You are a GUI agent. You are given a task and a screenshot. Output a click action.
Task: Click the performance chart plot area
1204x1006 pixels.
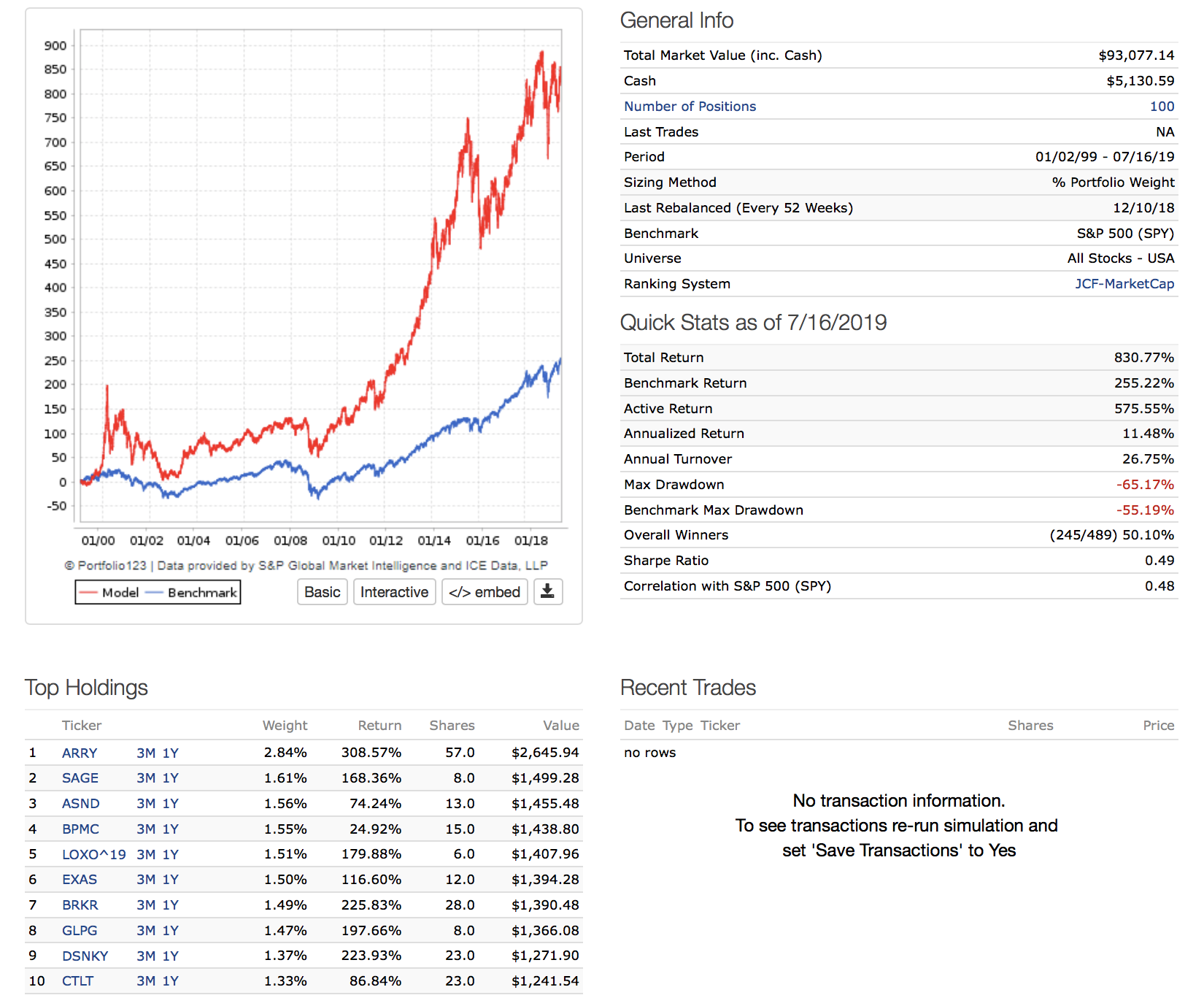pos(321,276)
